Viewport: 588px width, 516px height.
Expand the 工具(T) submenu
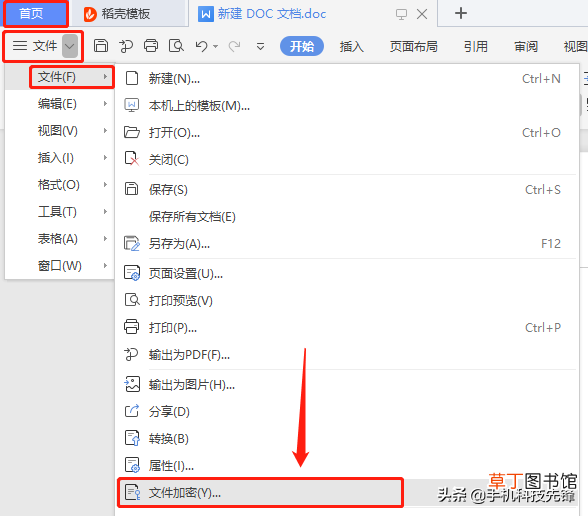tap(60, 212)
